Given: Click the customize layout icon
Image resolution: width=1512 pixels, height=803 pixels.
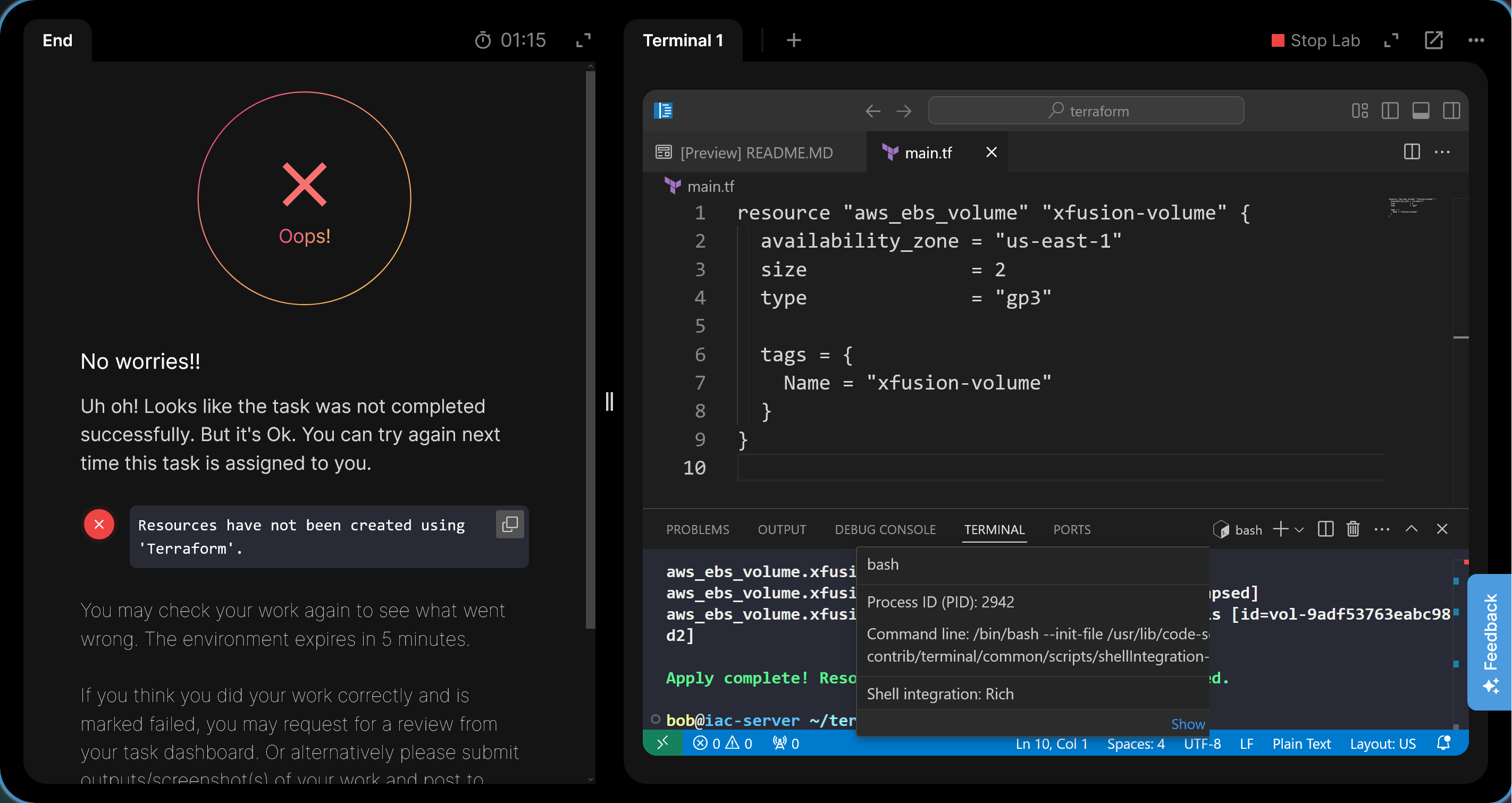Looking at the screenshot, I should click(x=1359, y=111).
